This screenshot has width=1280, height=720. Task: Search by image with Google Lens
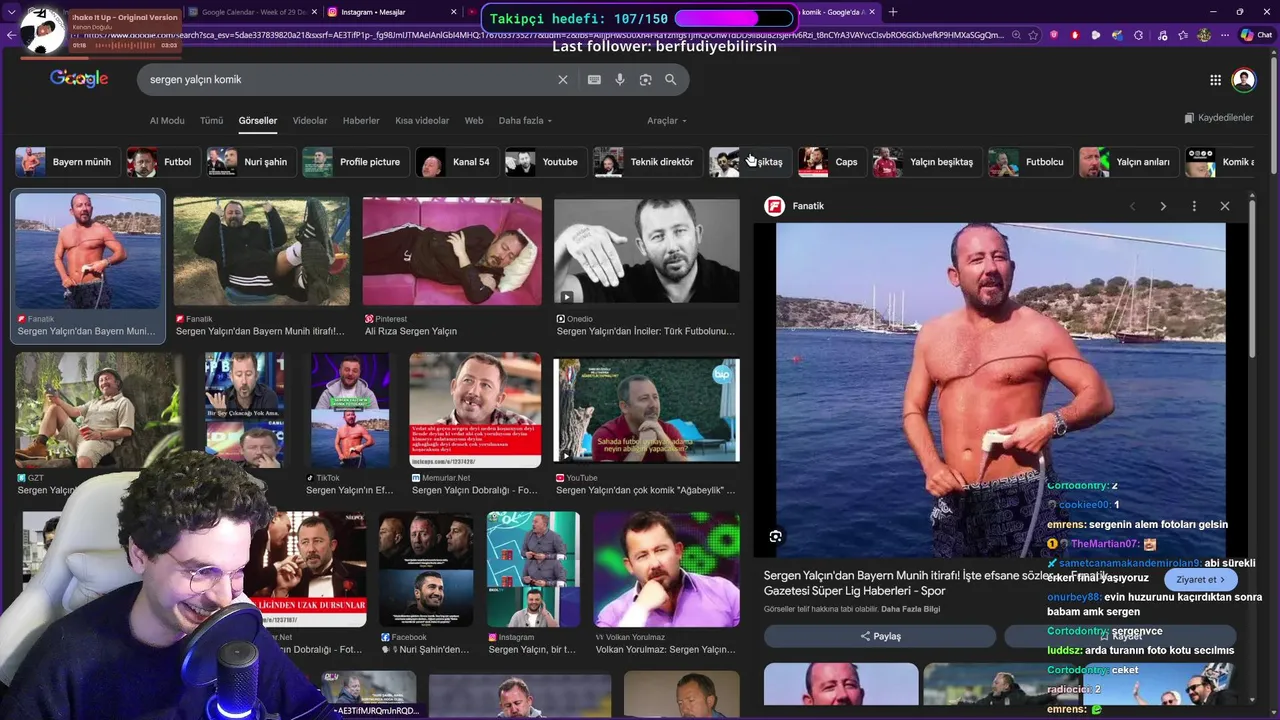(x=645, y=80)
